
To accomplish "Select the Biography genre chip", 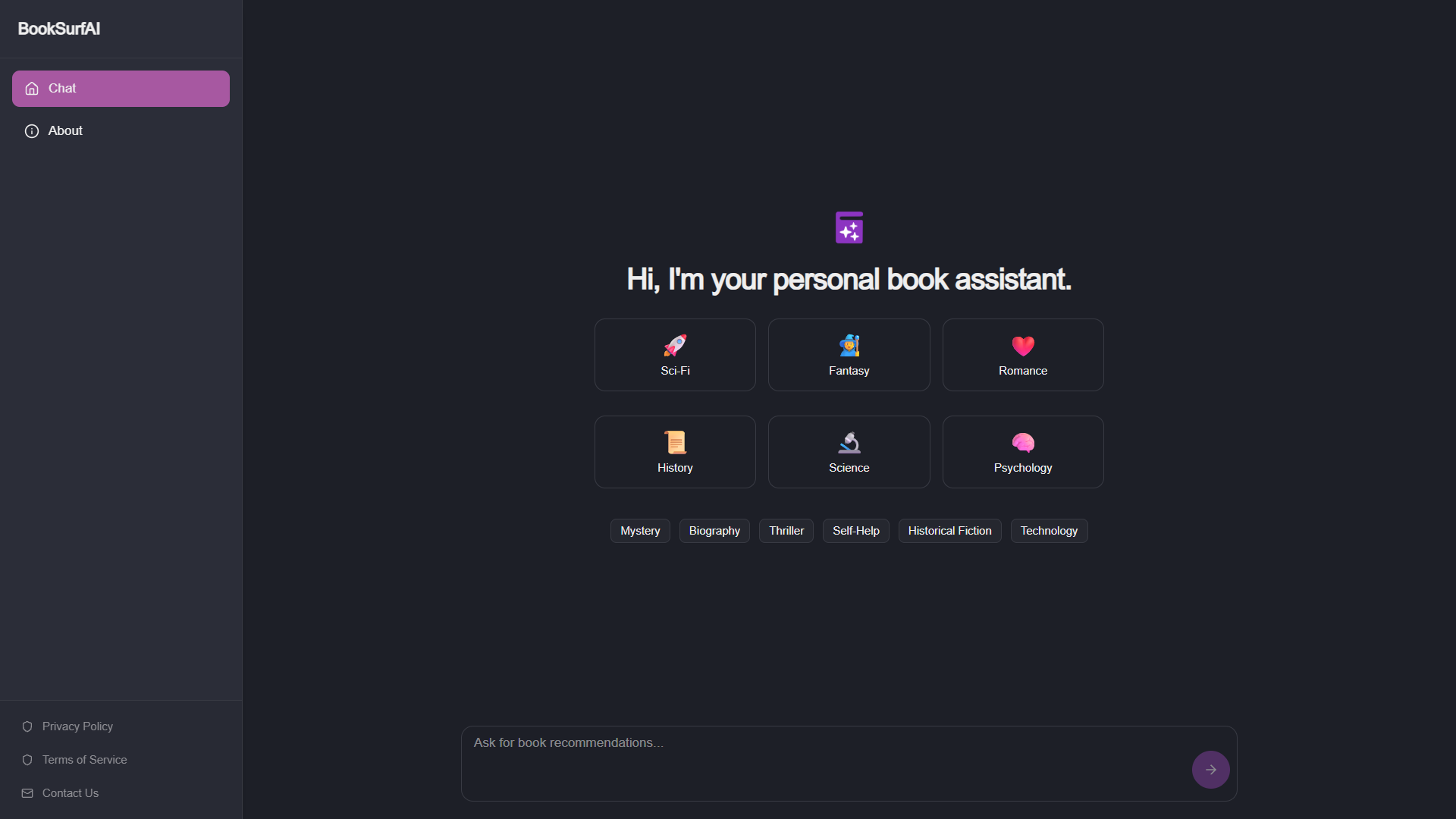I will [714, 531].
